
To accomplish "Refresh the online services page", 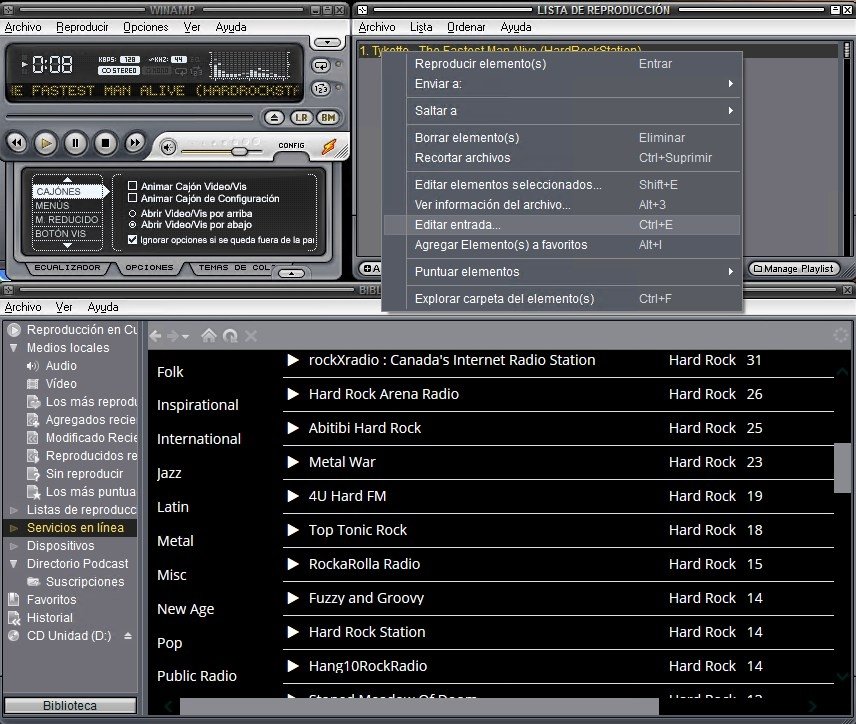I will point(230,336).
